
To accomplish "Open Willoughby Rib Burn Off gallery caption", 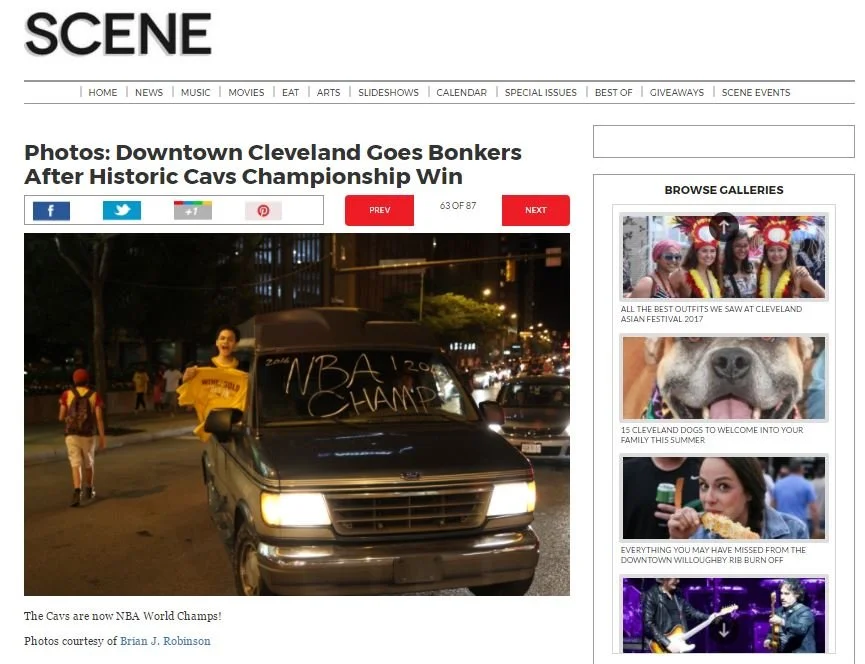I will pyautogui.click(x=713, y=555).
